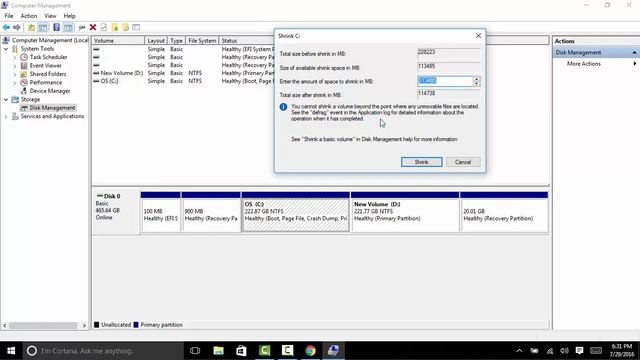Collapse the System Tools node
The height and width of the screenshot is (360, 640).
click(6, 49)
